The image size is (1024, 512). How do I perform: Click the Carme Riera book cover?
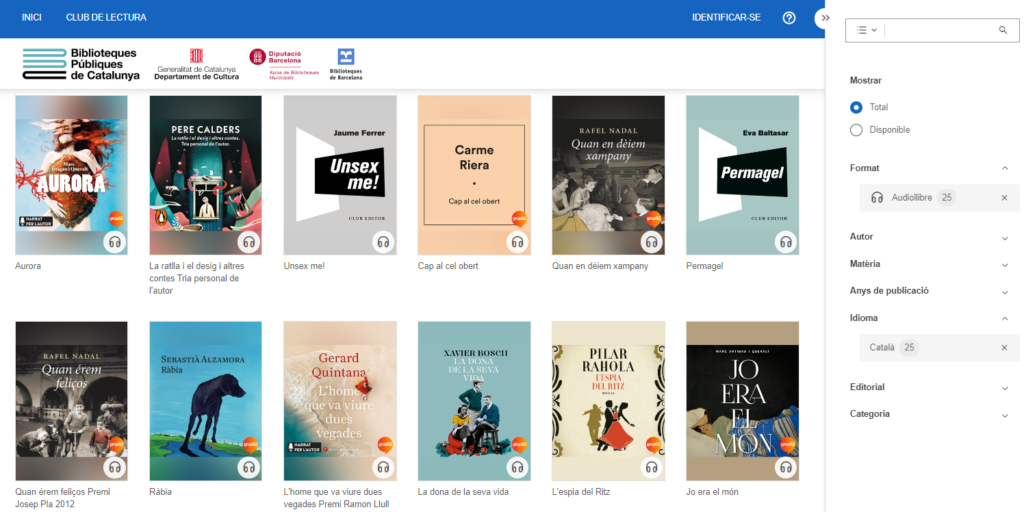(474, 175)
